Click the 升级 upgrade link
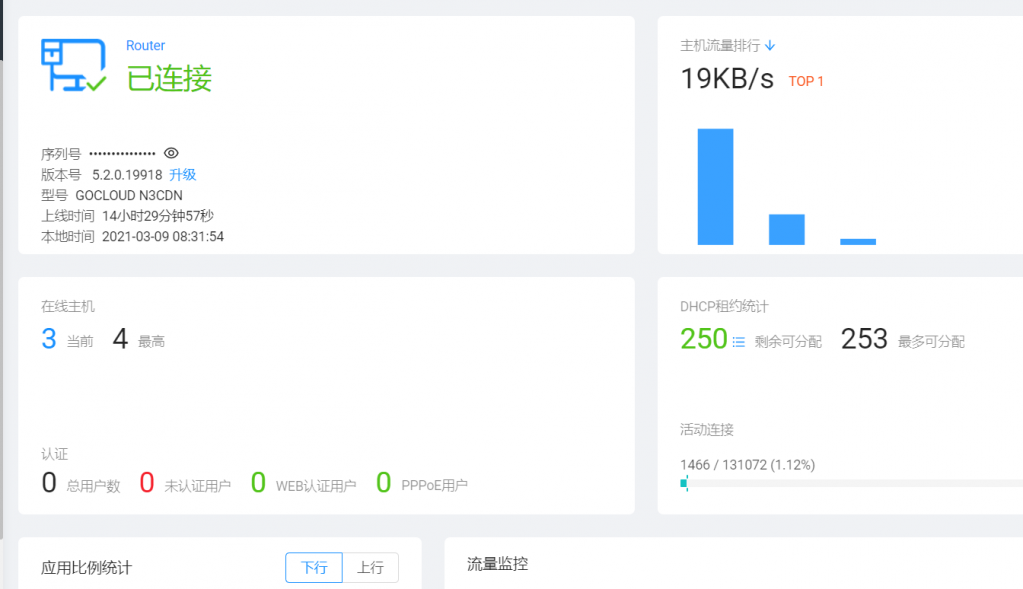 tap(182, 174)
